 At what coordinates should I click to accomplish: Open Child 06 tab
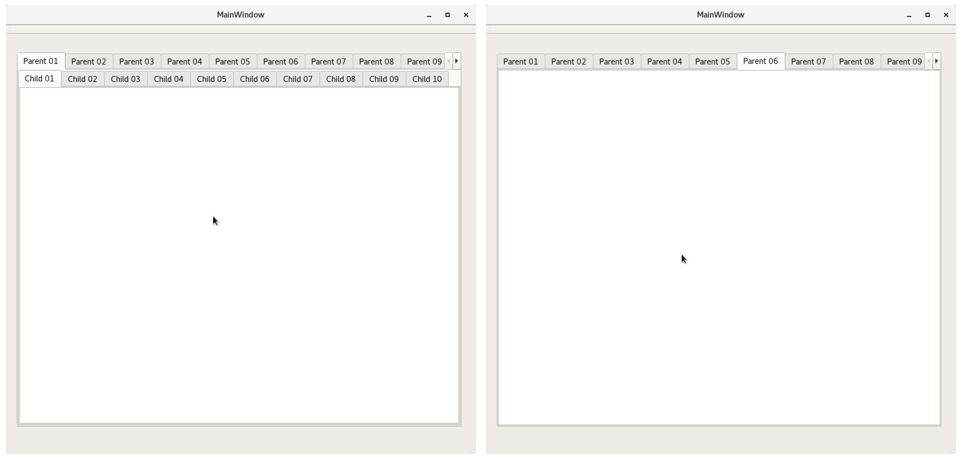point(255,79)
